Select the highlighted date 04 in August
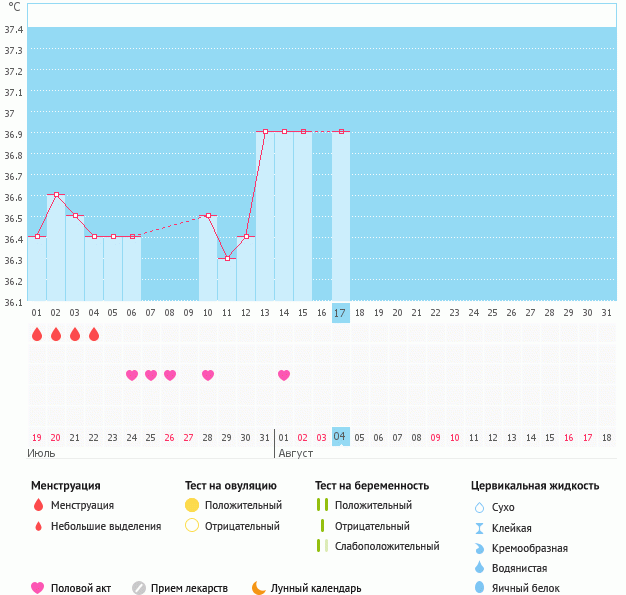 tap(340, 437)
